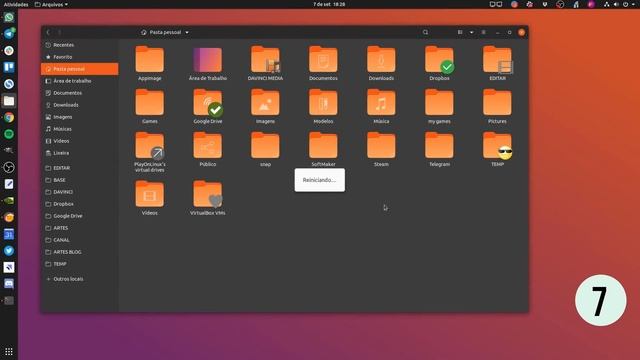The height and width of the screenshot is (360, 640).
Task: Open Músicas in the sidebar
Action: click(x=80, y=129)
